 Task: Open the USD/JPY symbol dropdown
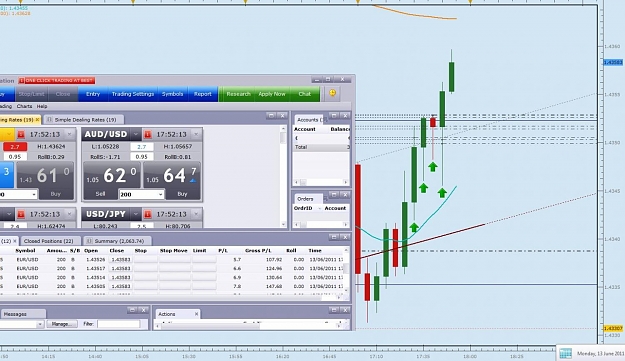pos(136,214)
